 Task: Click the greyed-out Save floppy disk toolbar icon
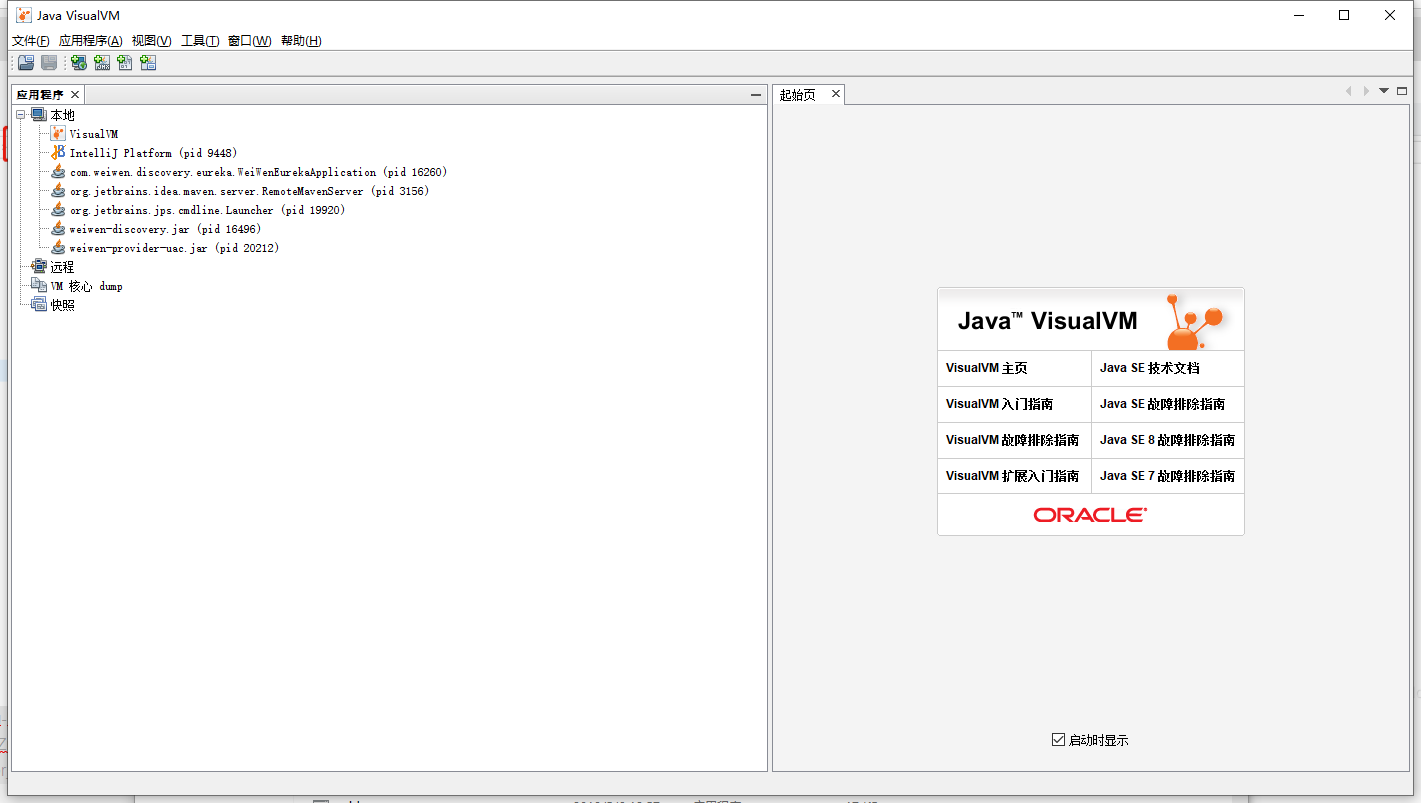click(x=49, y=63)
